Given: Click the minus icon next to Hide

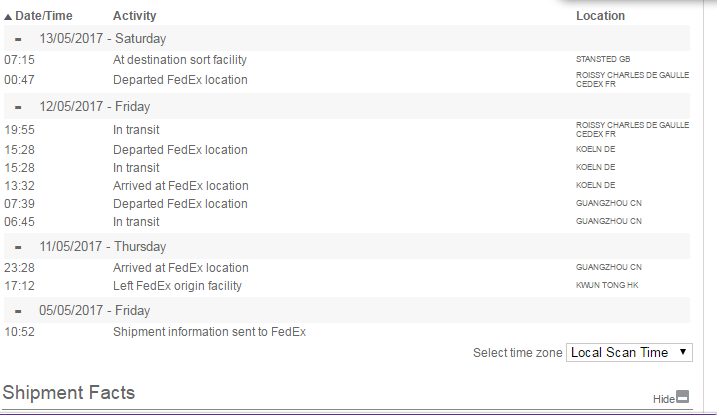Looking at the screenshot, I should (x=683, y=397).
